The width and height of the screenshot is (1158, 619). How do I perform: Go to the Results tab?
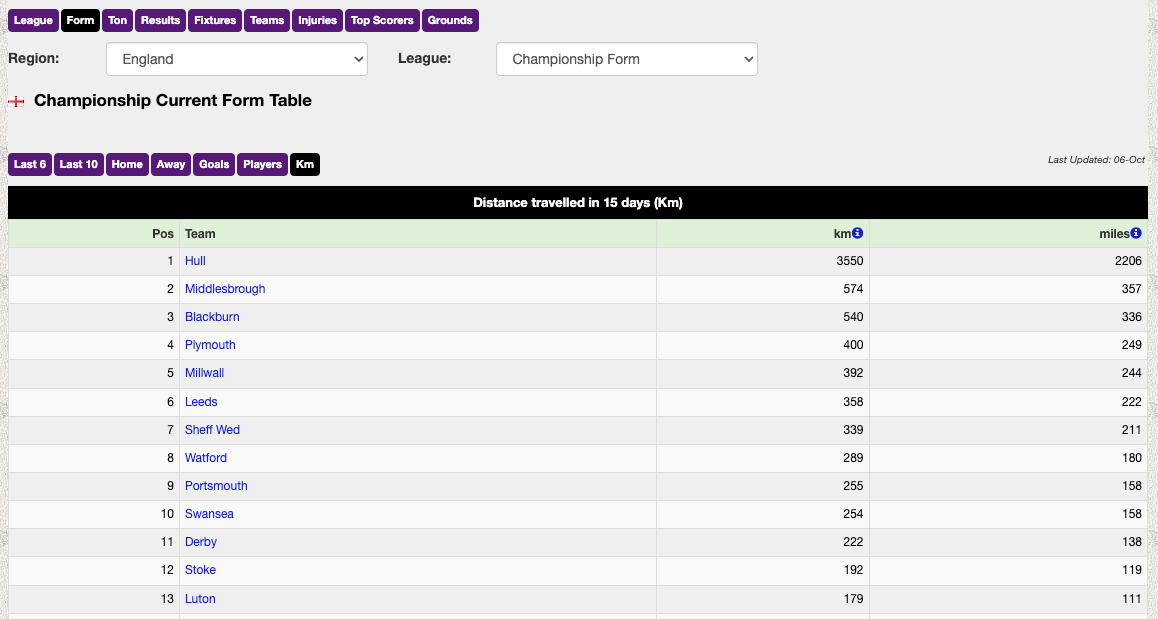[160, 21]
